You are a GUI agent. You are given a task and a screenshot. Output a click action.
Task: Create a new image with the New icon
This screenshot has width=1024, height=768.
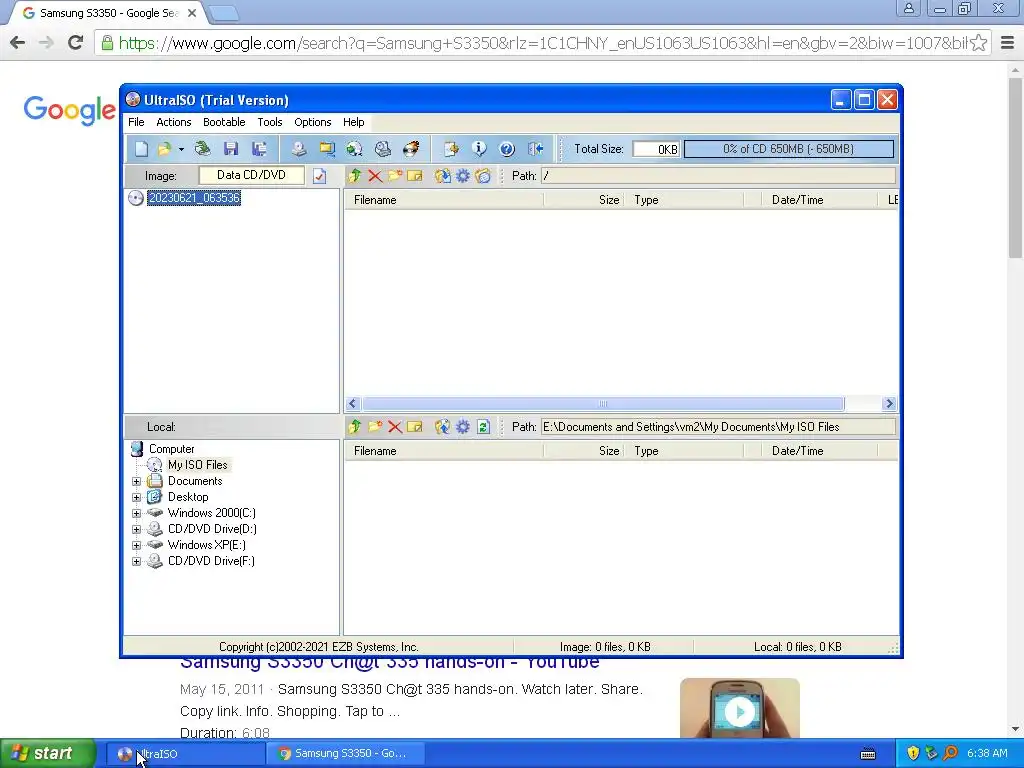142,149
